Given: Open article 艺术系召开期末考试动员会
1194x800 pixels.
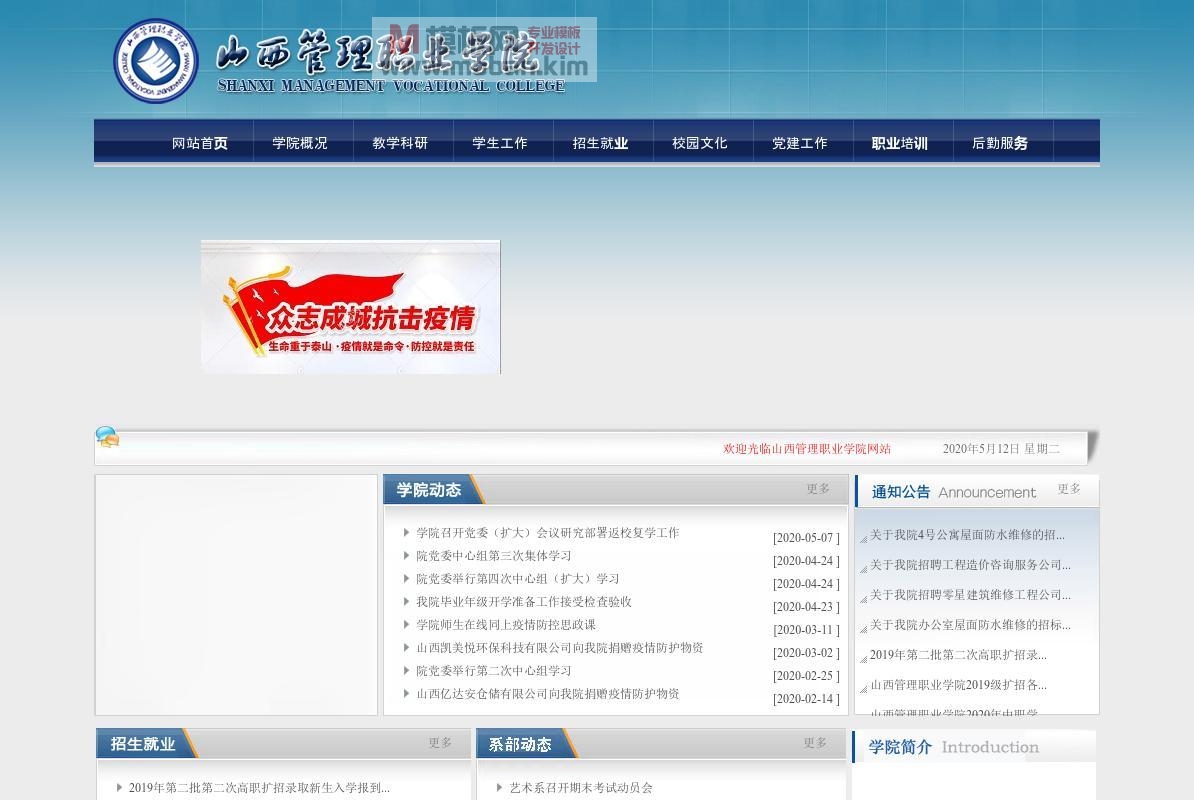Looking at the screenshot, I should 581,788.
